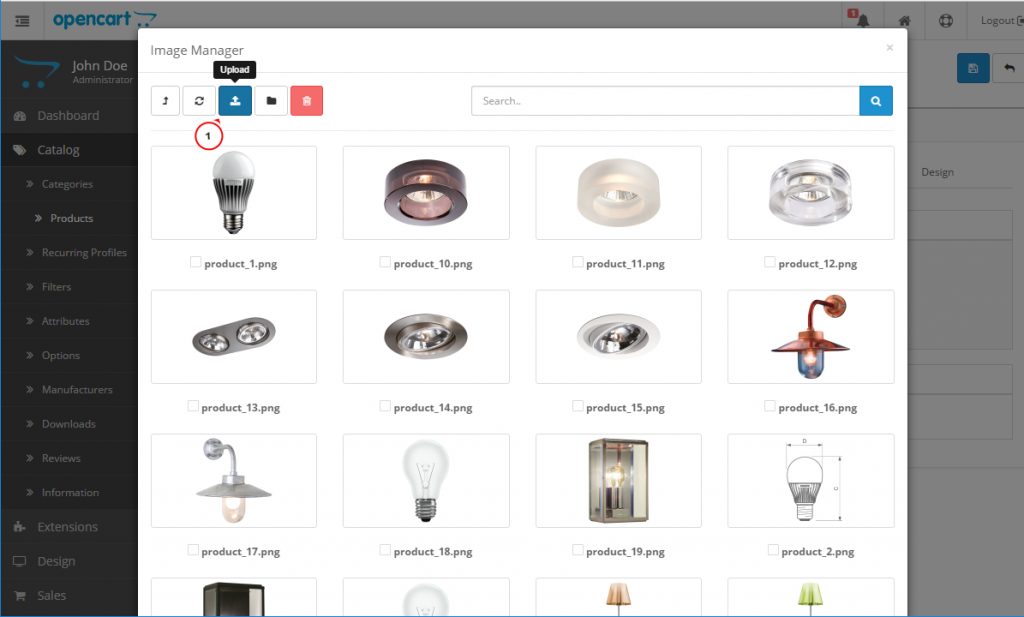Switch to the Design tab behind dialog
This screenshot has height=617, width=1024.
pyautogui.click(x=937, y=172)
